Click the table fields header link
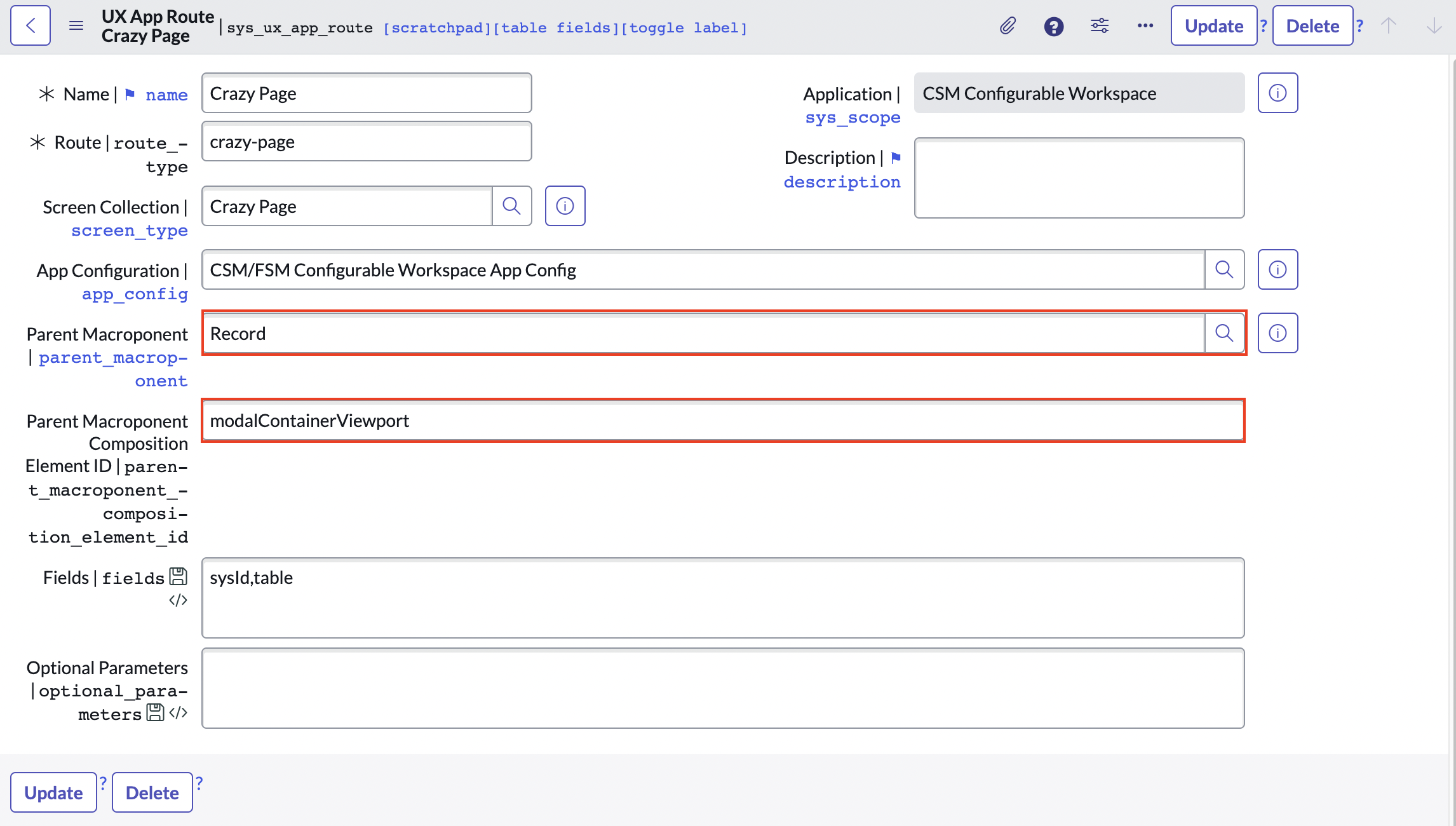The height and width of the screenshot is (826, 1456). coord(555,28)
